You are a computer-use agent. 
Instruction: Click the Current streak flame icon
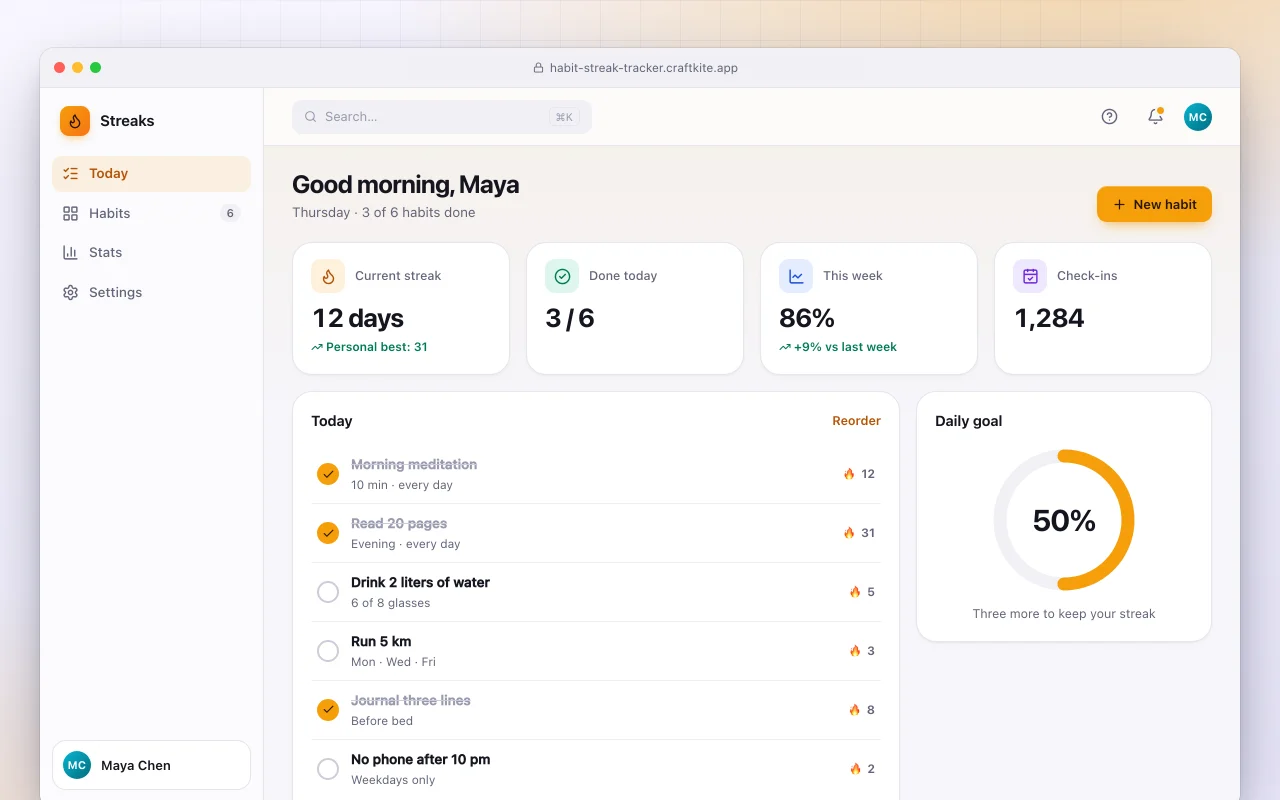328,276
